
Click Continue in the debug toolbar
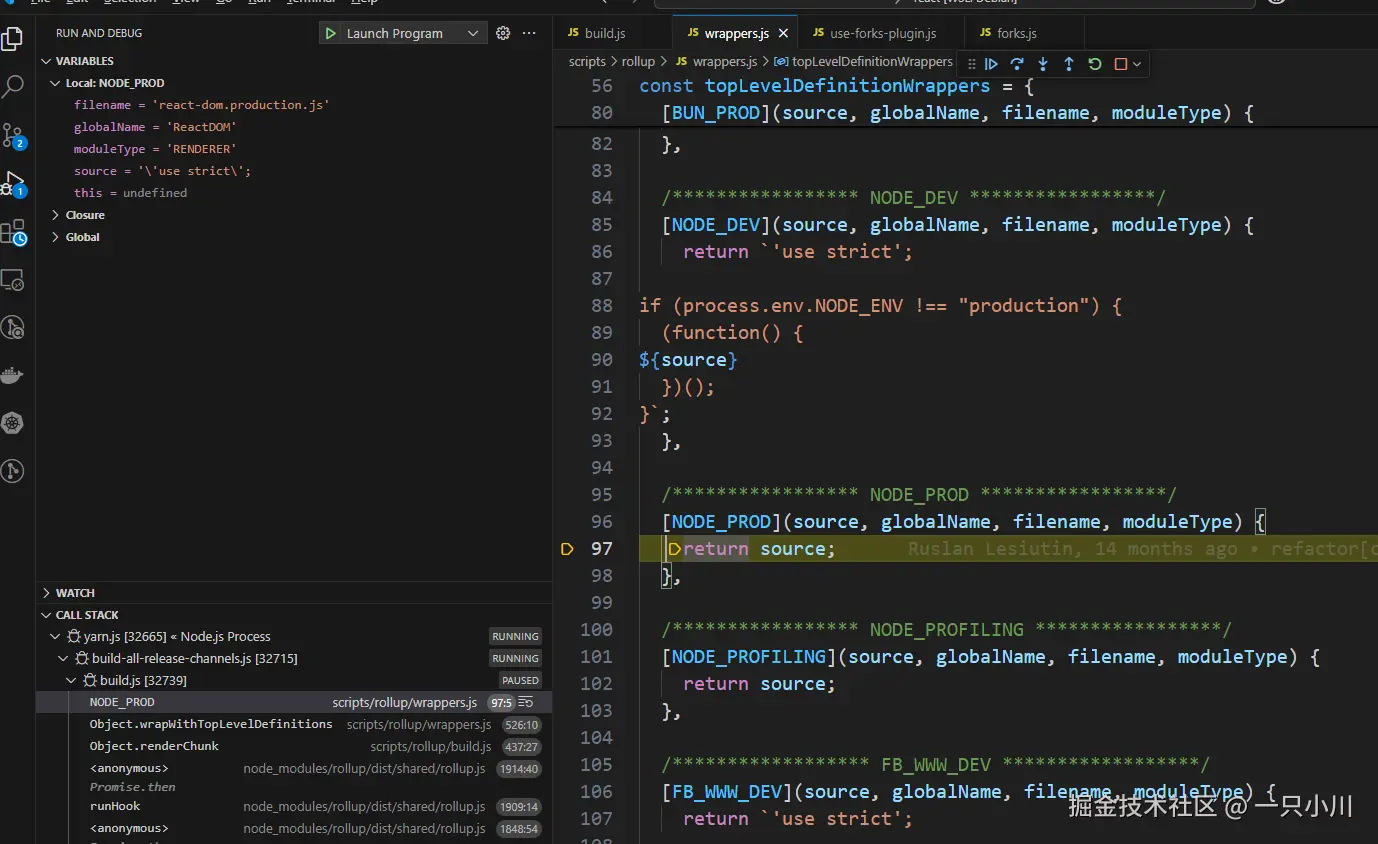click(991, 64)
